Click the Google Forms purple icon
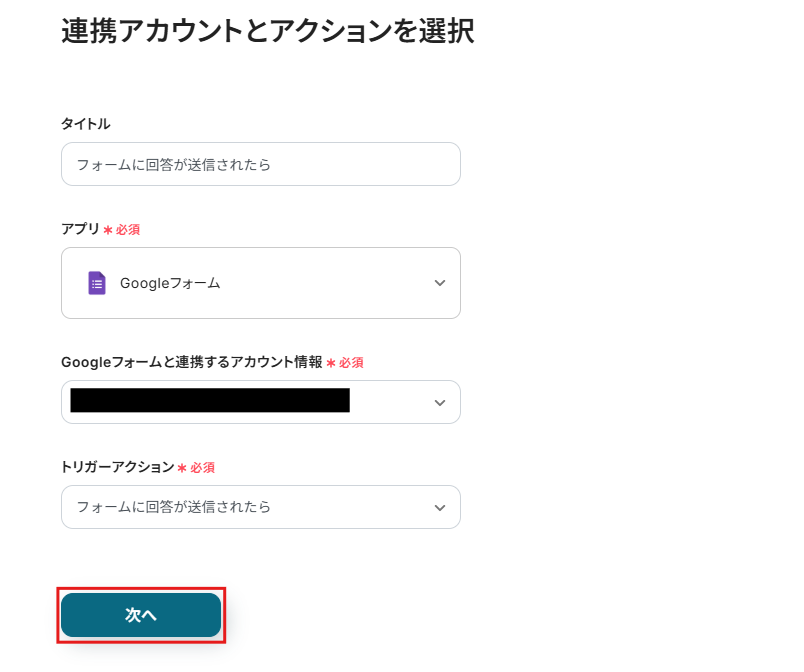 [x=97, y=283]
